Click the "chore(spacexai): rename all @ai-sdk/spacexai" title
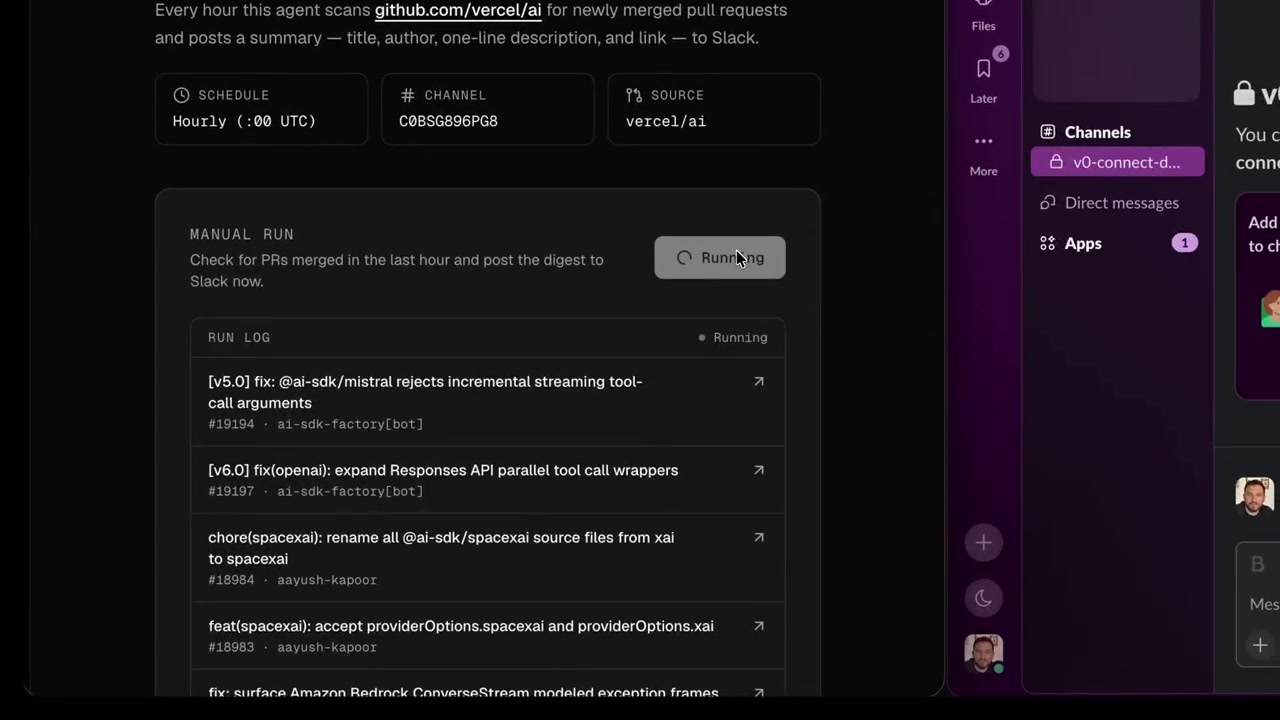This screenshot has height=720, width=1280. point(441,548)
